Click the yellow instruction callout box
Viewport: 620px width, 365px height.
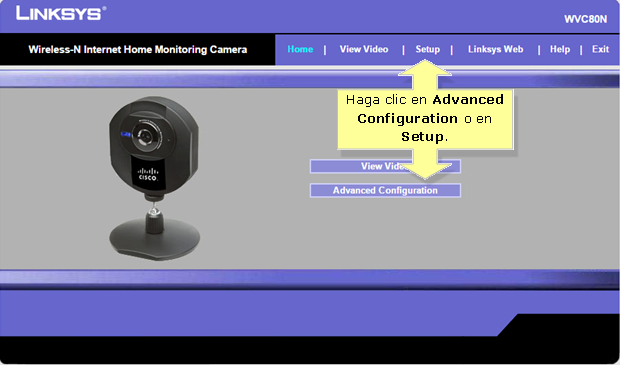pos(425,119)
